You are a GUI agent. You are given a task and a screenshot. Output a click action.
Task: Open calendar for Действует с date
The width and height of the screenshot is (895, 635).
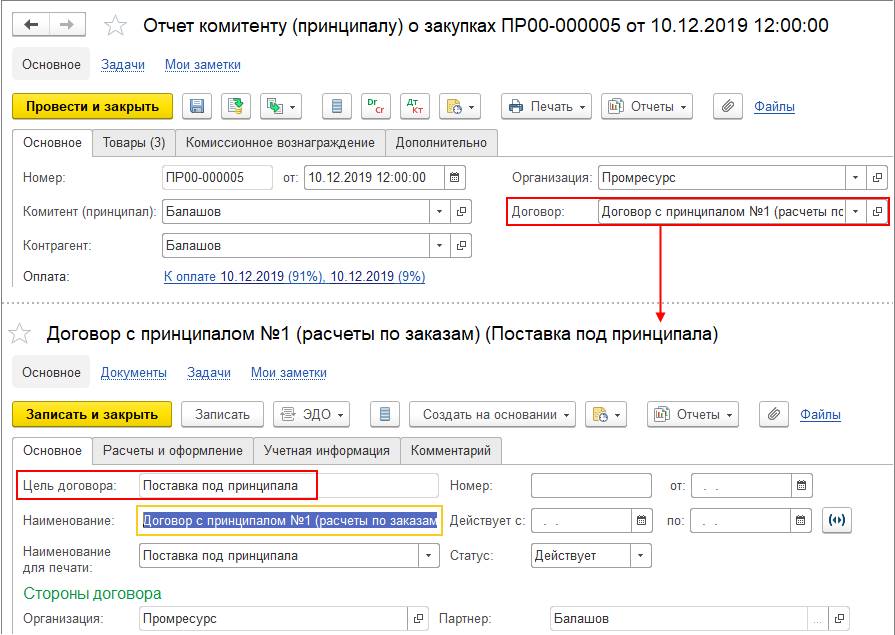[x=642, y=520]
